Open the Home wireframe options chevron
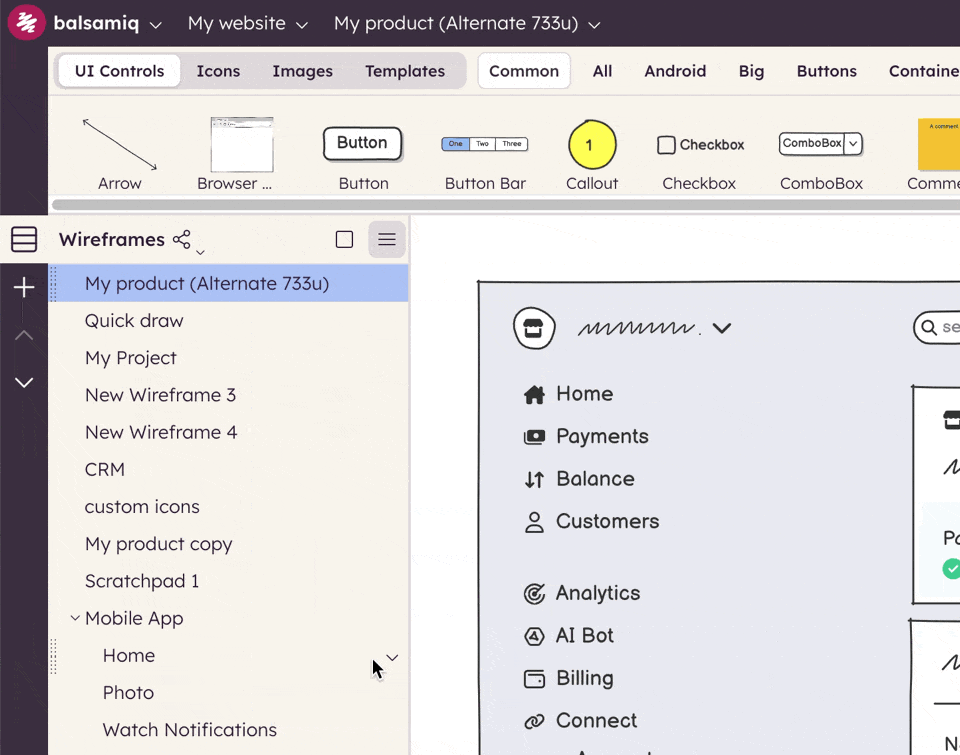The image size is (960, 755). 392,657
